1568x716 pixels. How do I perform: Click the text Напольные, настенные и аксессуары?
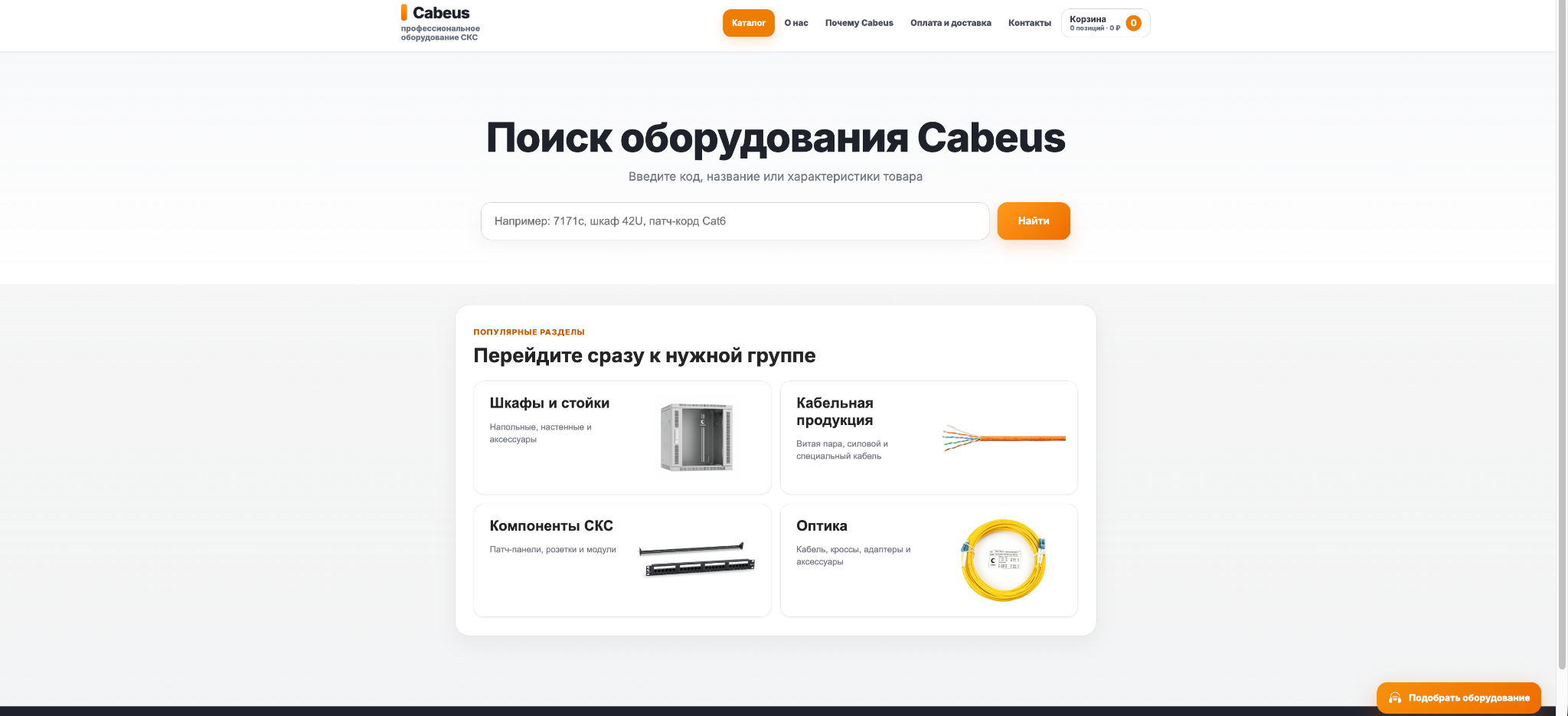tap(541, 433)
